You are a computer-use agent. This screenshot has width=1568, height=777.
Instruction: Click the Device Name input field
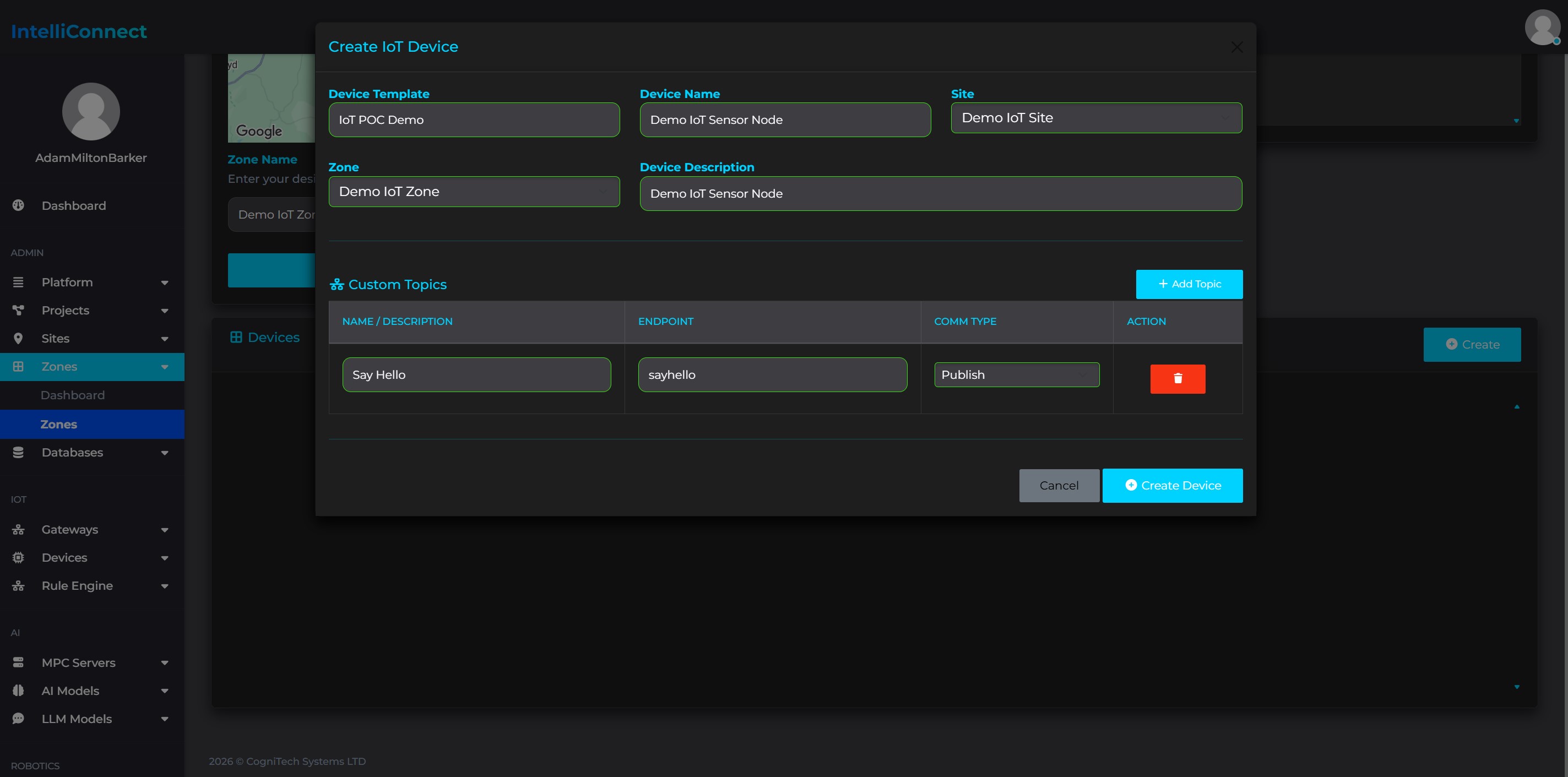(785, 119)
